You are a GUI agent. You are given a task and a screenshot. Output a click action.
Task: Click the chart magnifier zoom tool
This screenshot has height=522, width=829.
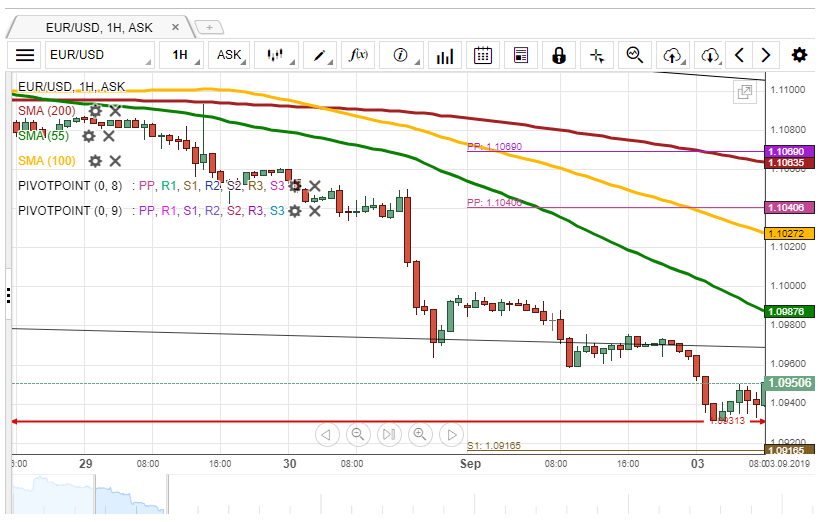click(x=634, y=55)
